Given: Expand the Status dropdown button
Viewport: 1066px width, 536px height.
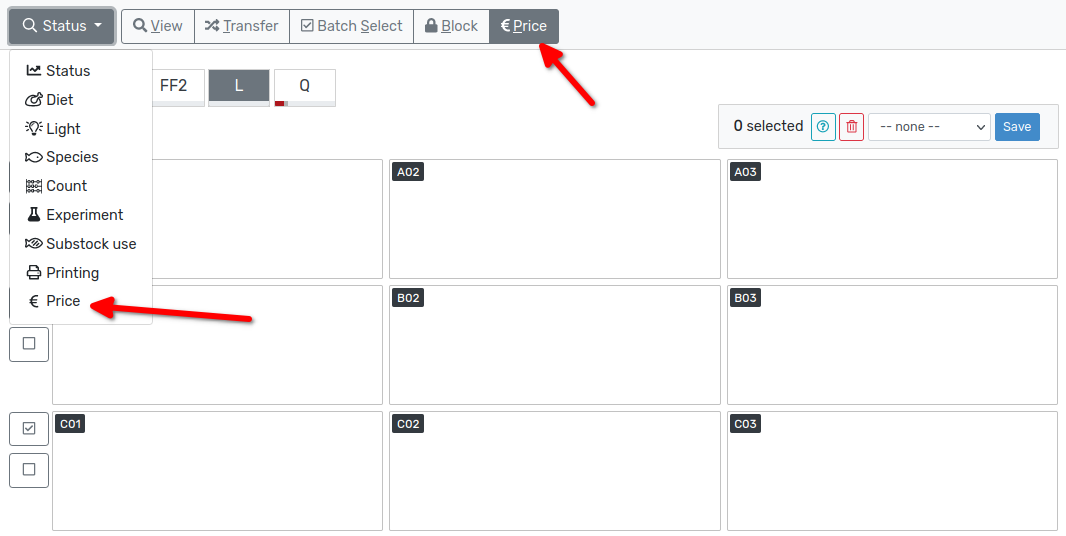Looking at the screenshot, I should tap(62, 26).
